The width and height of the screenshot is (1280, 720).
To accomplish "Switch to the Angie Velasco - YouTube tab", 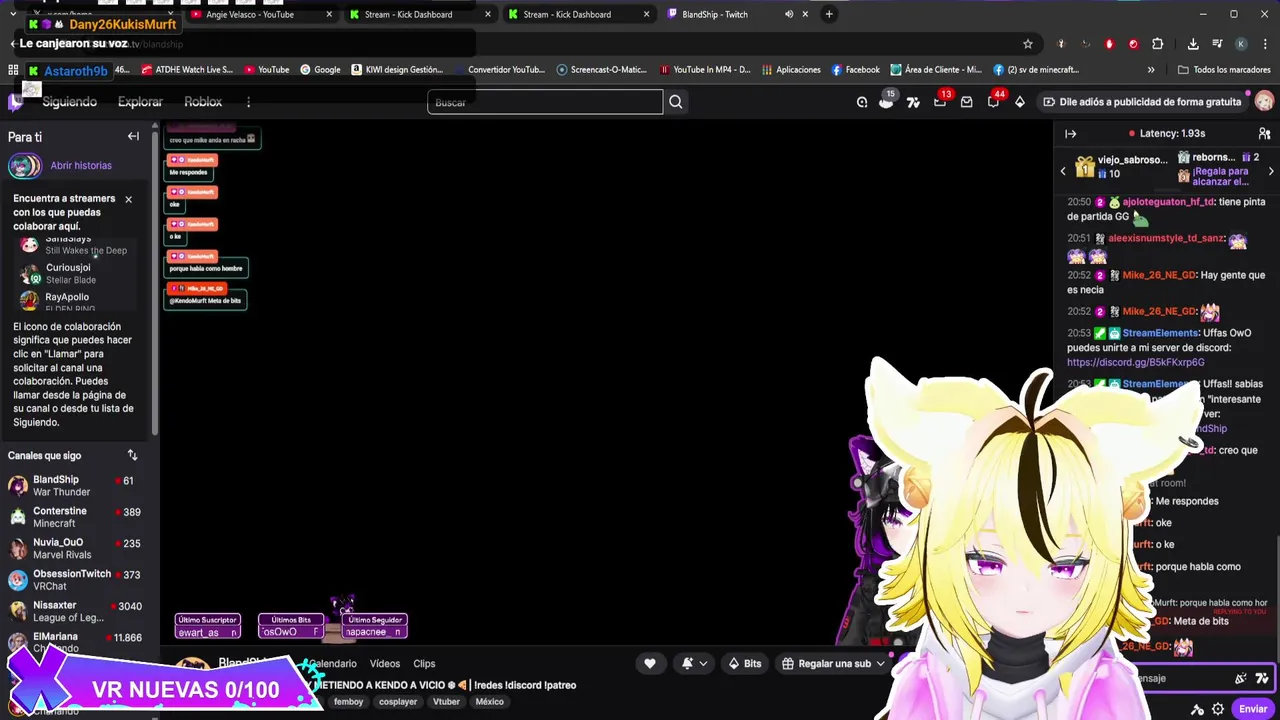I will (260, 14).
